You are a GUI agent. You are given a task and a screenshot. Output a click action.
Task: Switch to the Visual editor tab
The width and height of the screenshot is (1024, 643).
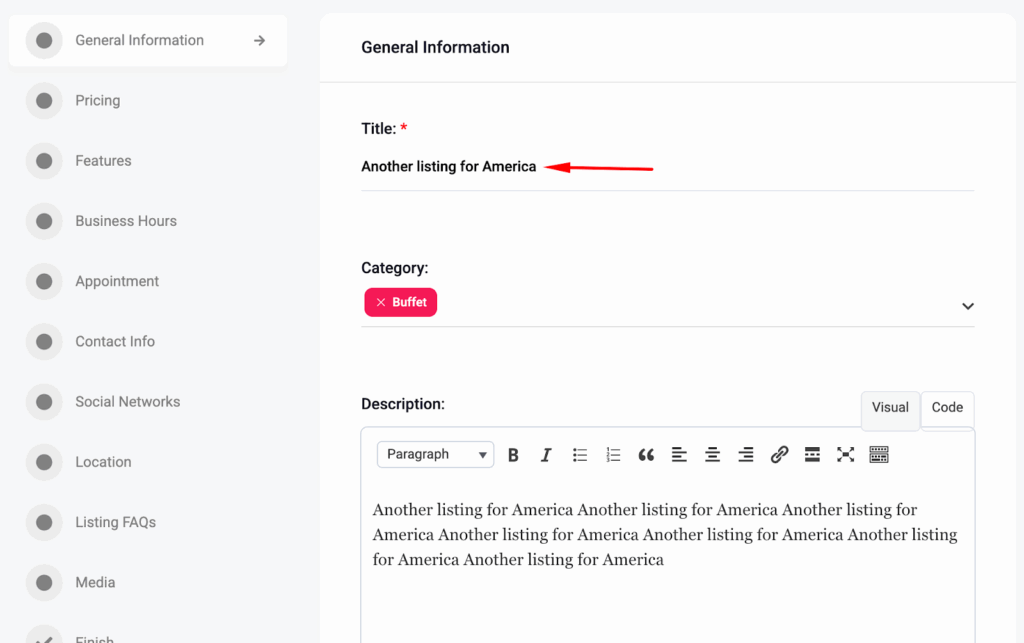pos(890,408)
